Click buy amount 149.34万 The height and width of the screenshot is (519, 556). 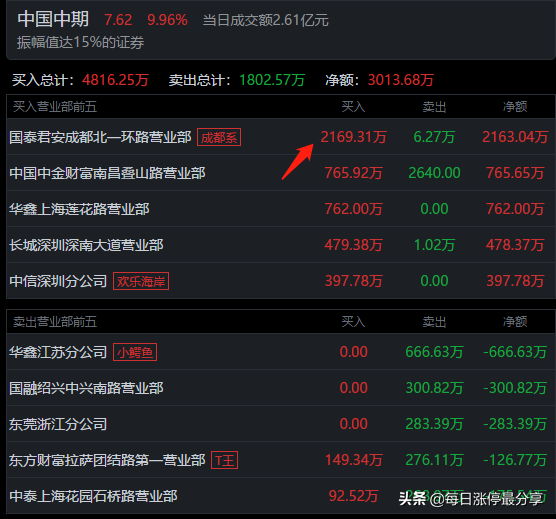click(354, 460)
